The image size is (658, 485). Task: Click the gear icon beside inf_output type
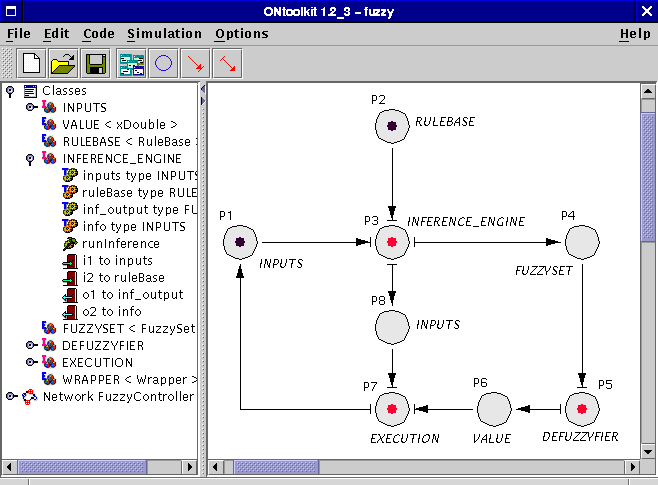(x=70, y=209)
